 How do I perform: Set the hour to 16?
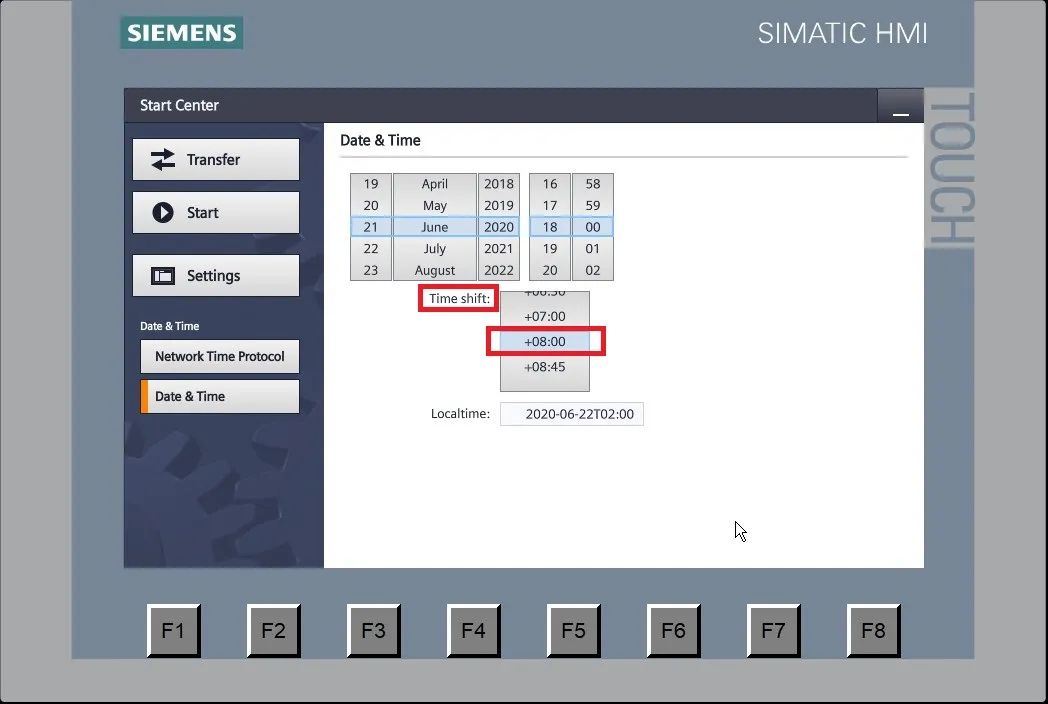pos(550,184)
